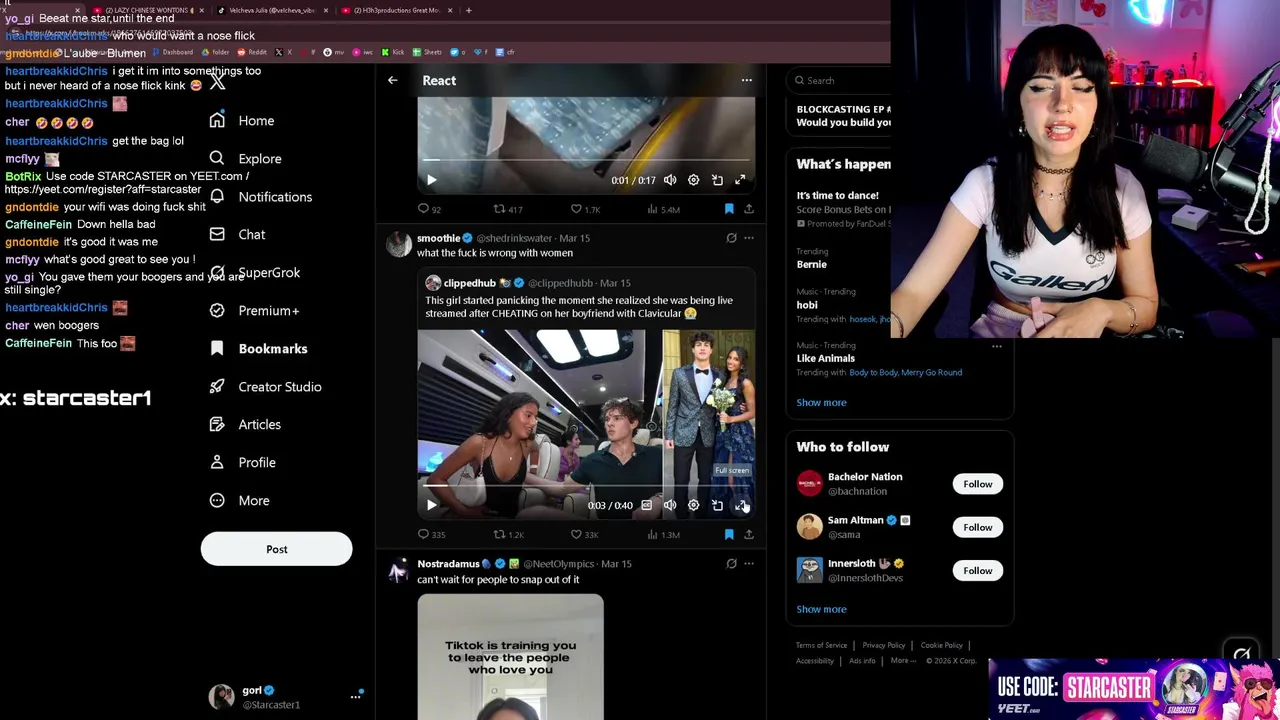Open Creator Studio
Image resolution: width=1280 pixels, height=720 pixels.
[x=266, y=387]
